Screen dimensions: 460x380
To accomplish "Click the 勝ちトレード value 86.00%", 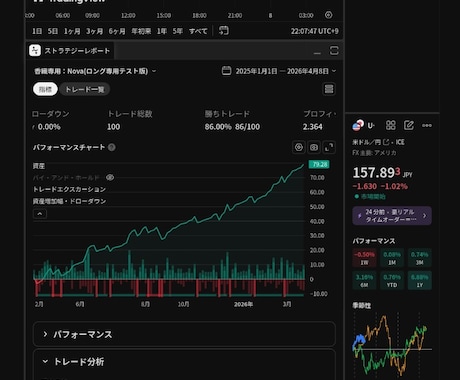I will click(x=218, y=127).
